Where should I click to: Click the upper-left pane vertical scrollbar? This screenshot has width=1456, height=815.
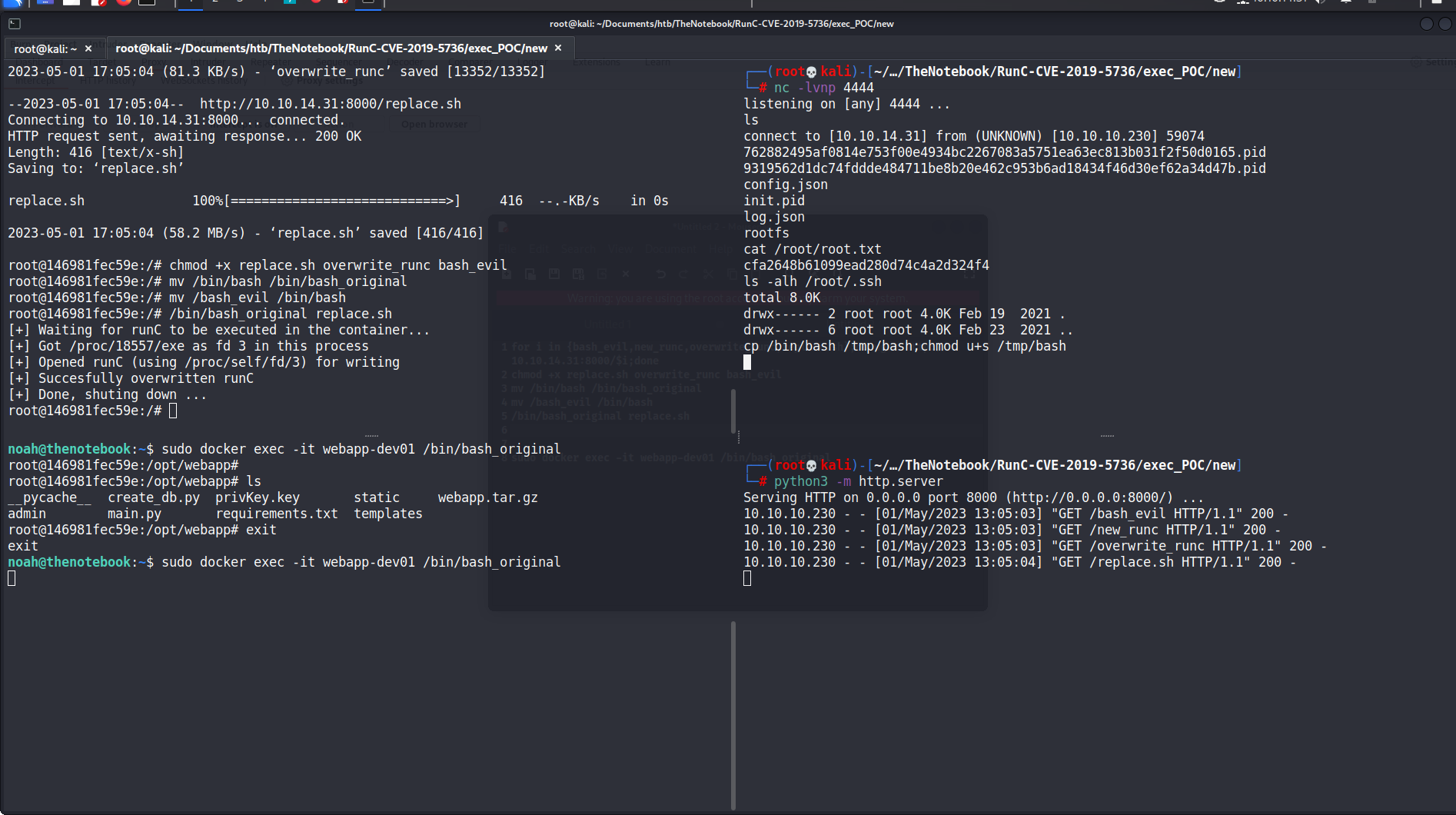pos(733,411)
